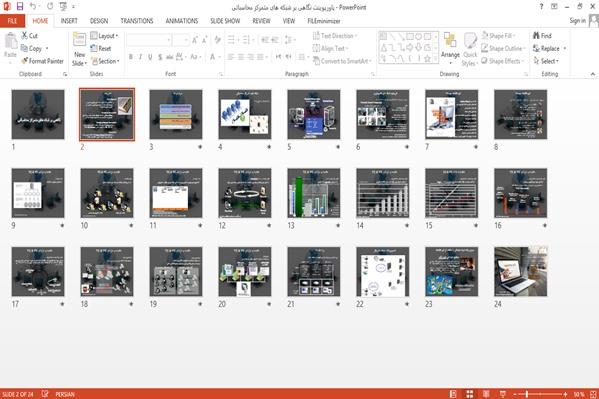Click the Sign in link

[577, 21]
